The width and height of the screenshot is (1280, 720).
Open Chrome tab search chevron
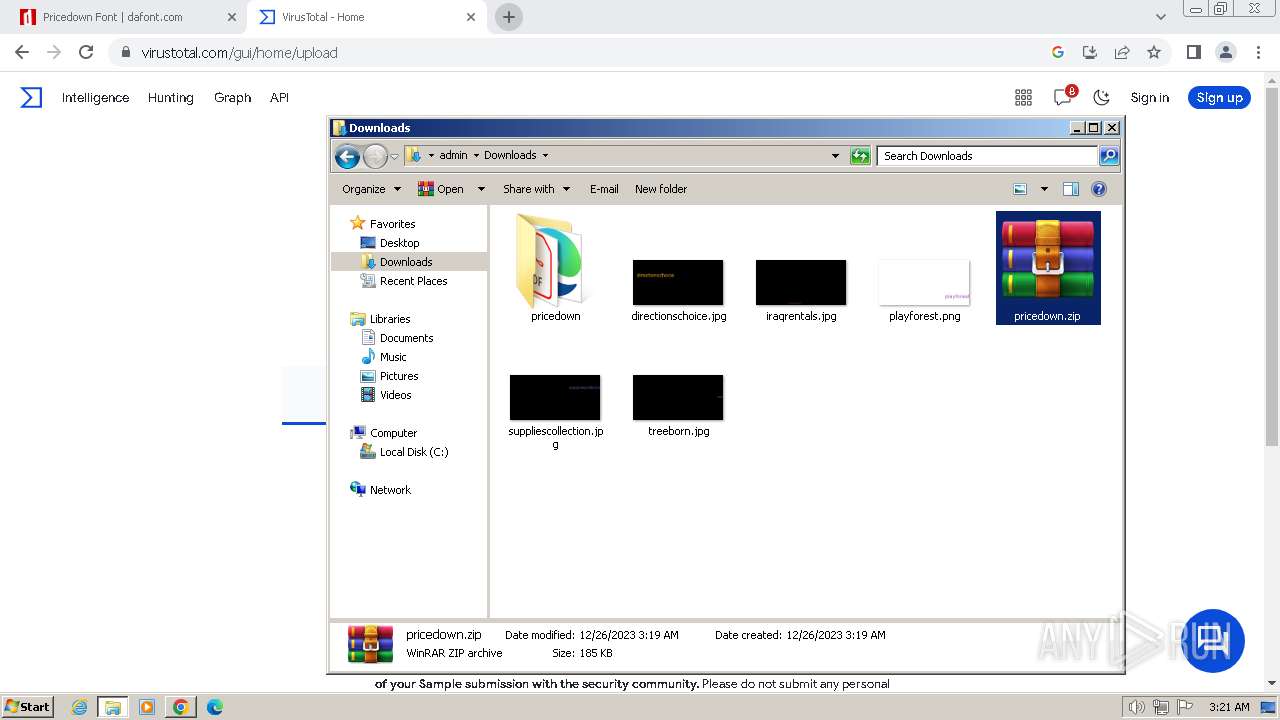1160,17
